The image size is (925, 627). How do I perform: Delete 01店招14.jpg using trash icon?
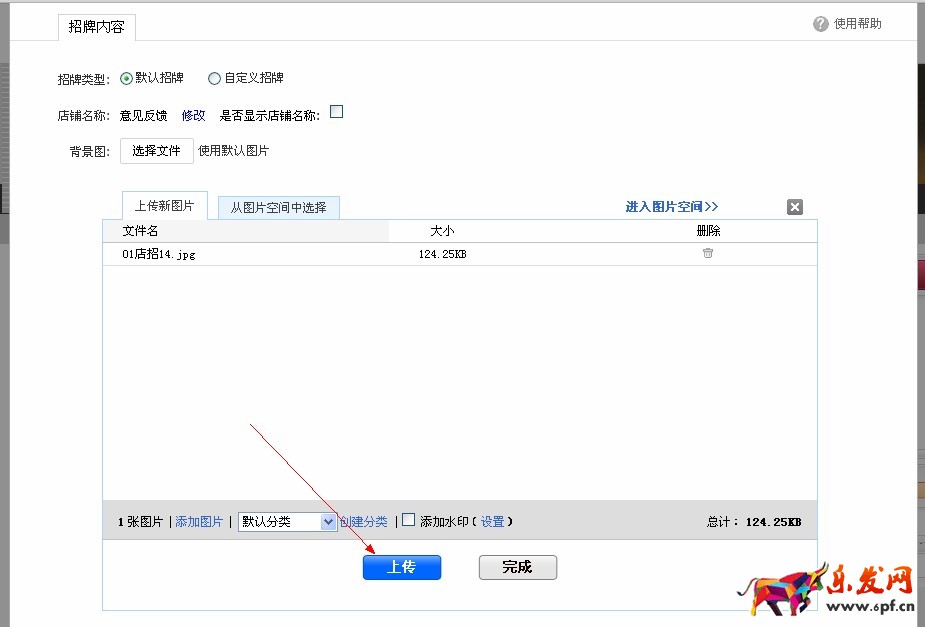pyautogui.click(x=708, y=254)
